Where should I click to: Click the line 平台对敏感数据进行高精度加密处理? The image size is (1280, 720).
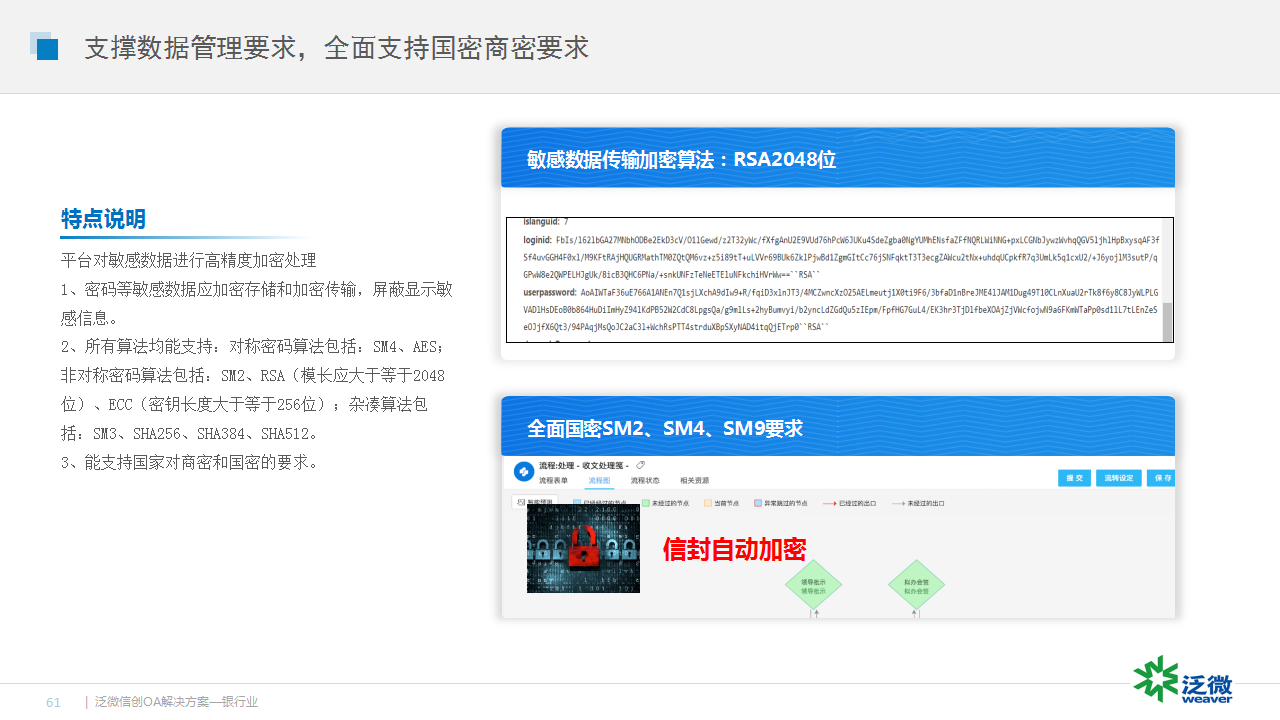(x=188, y=260)
